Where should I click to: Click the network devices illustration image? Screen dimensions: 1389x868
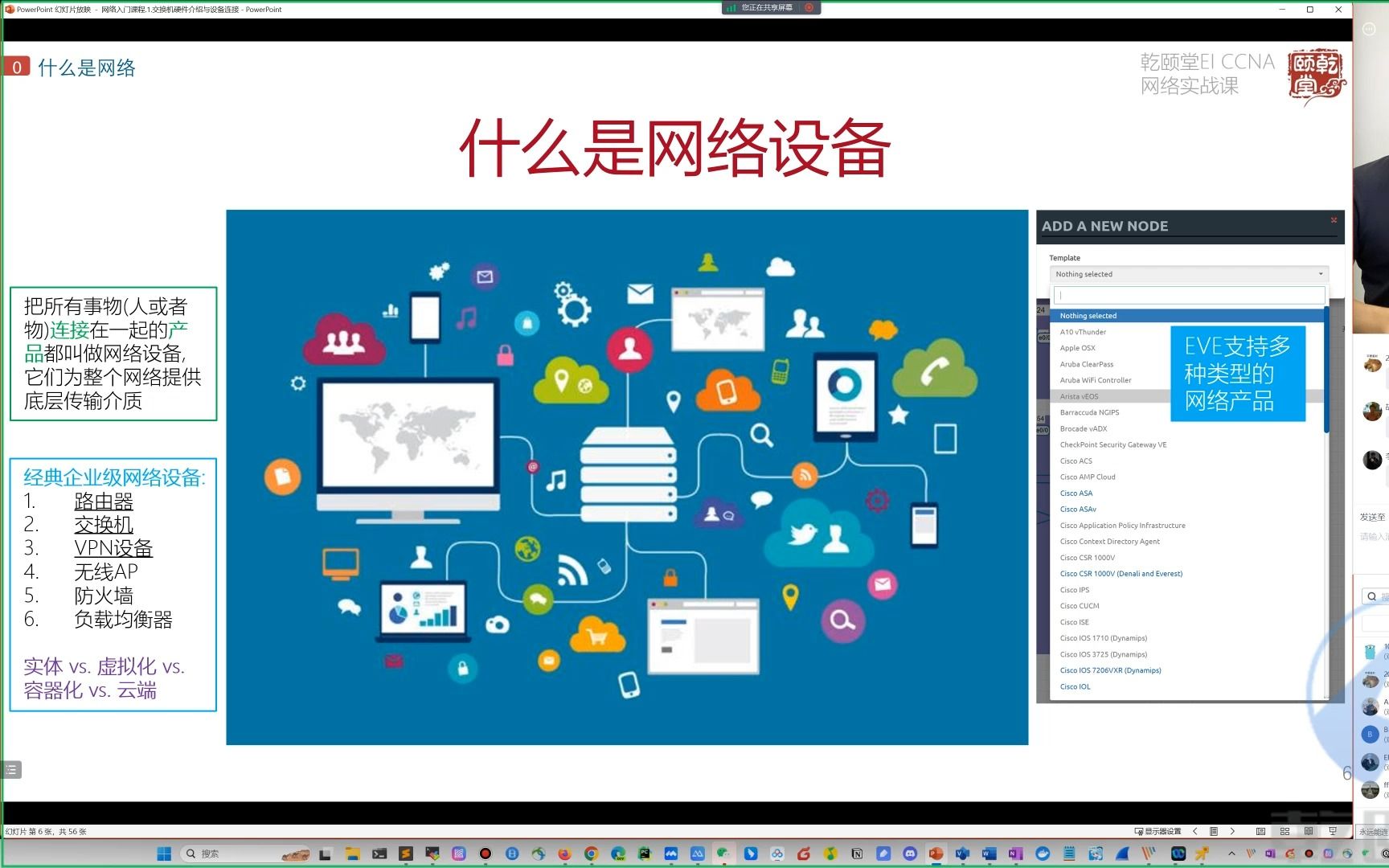pos(627,477)
